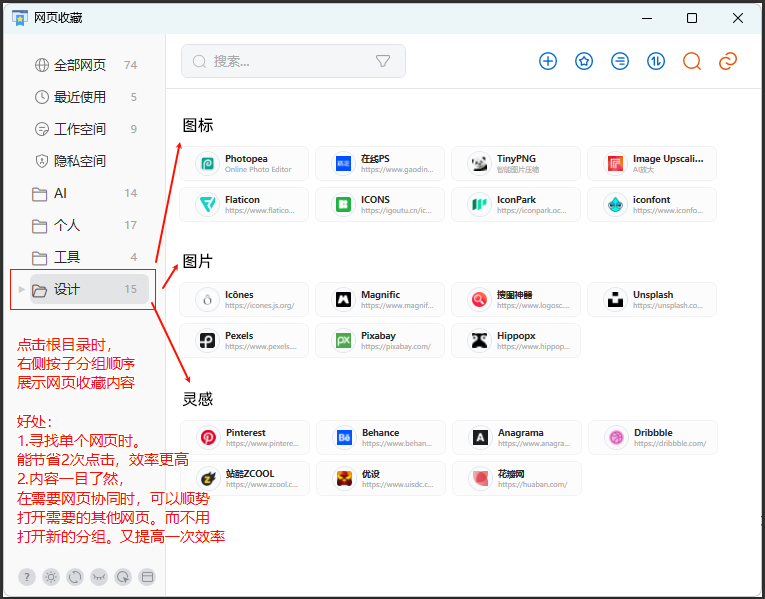Toggle hidden items with closed-eye icon
765x599 pixels.
pyautogui.click(x=99, y=577)
